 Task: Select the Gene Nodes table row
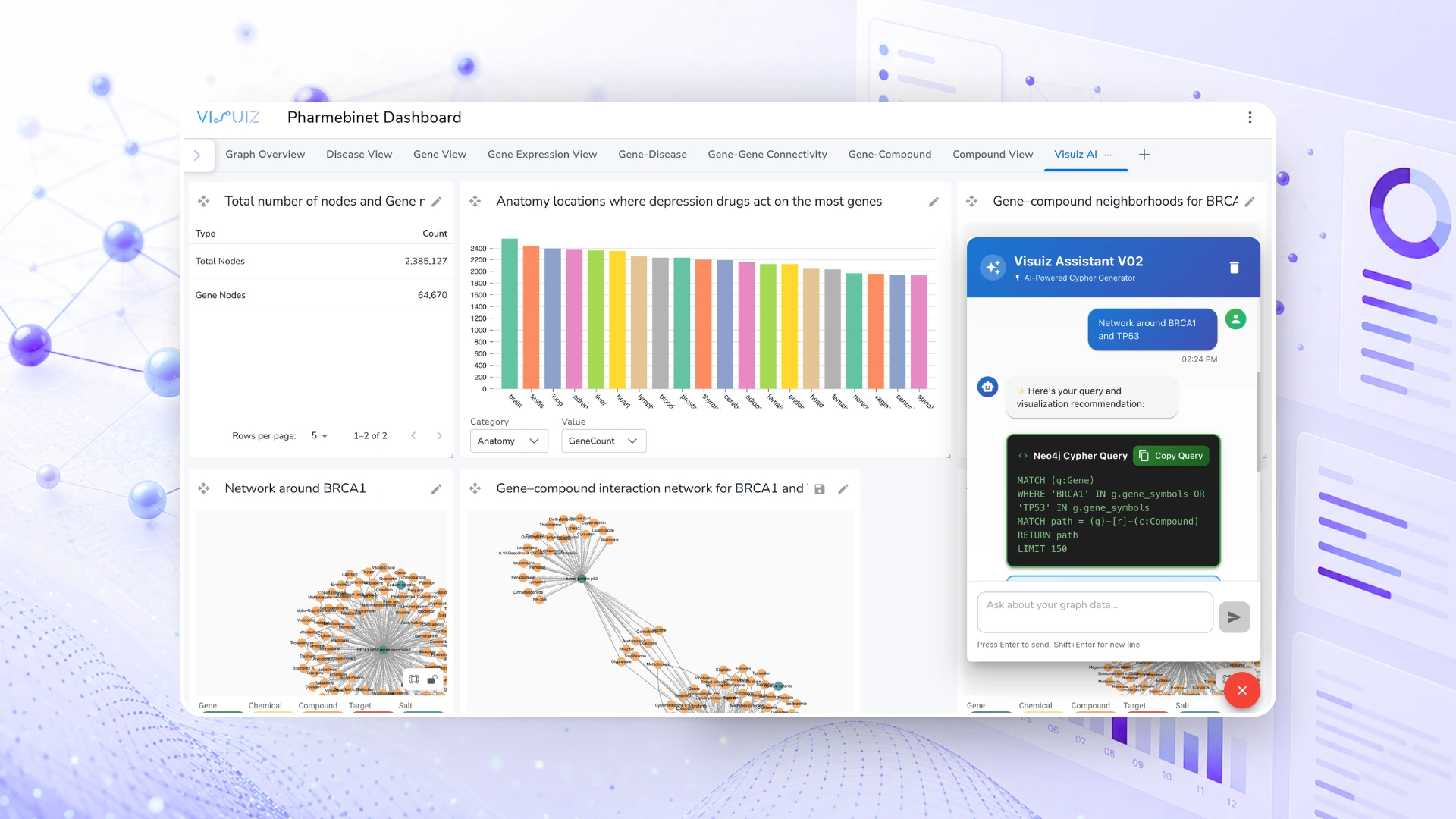point(321,295)
